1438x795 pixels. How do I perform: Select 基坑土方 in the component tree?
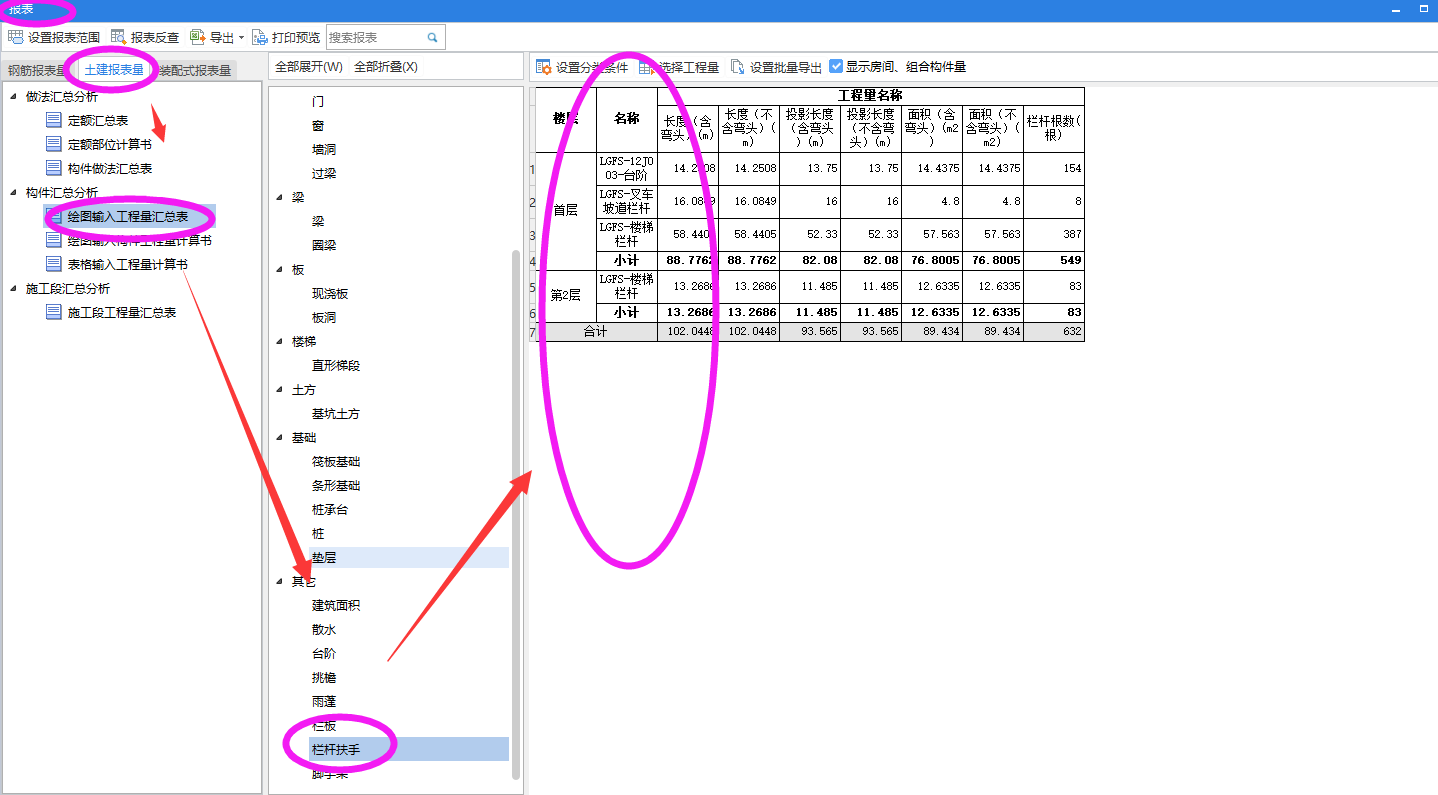[x=336, y=413]
